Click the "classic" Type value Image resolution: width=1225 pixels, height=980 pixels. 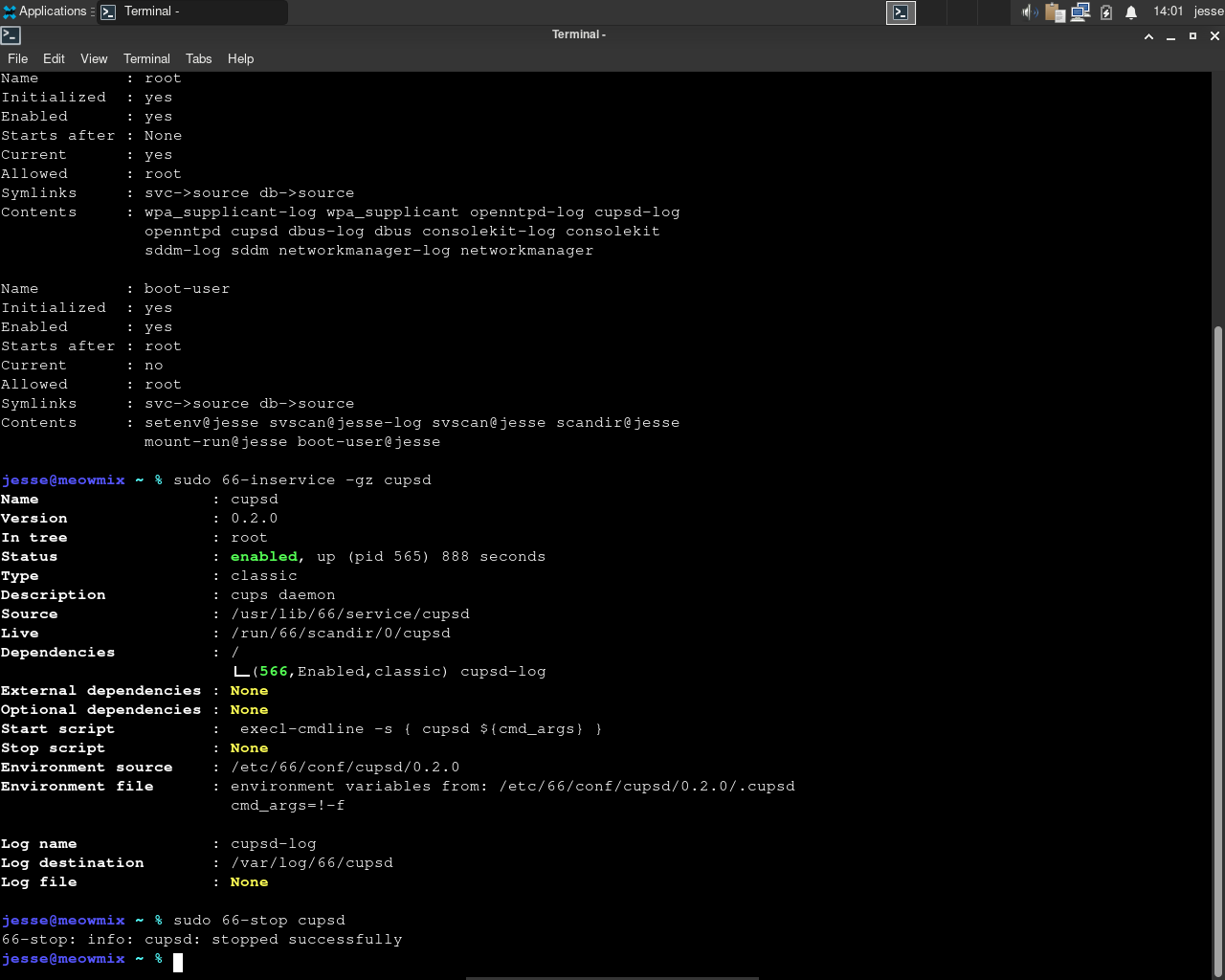click(x=264, y=576)
